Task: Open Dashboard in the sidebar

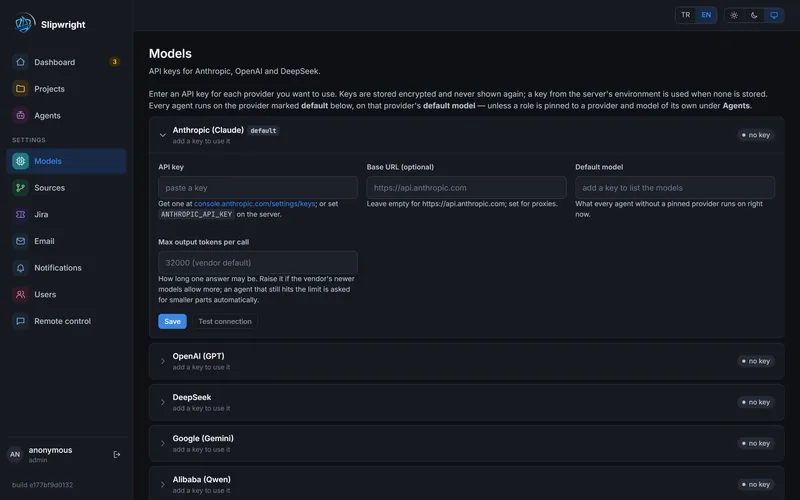Action: click(x=66, y=62)
